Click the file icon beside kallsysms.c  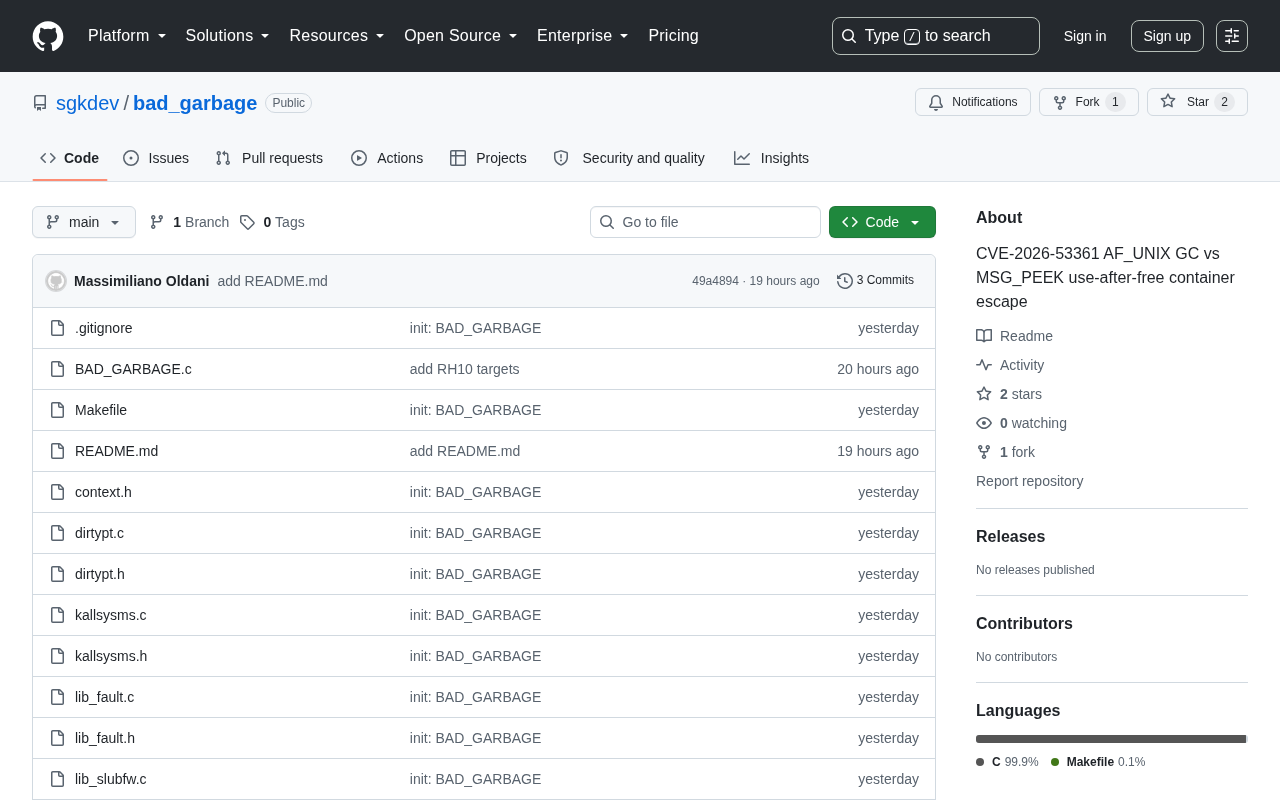coord(58,615)
